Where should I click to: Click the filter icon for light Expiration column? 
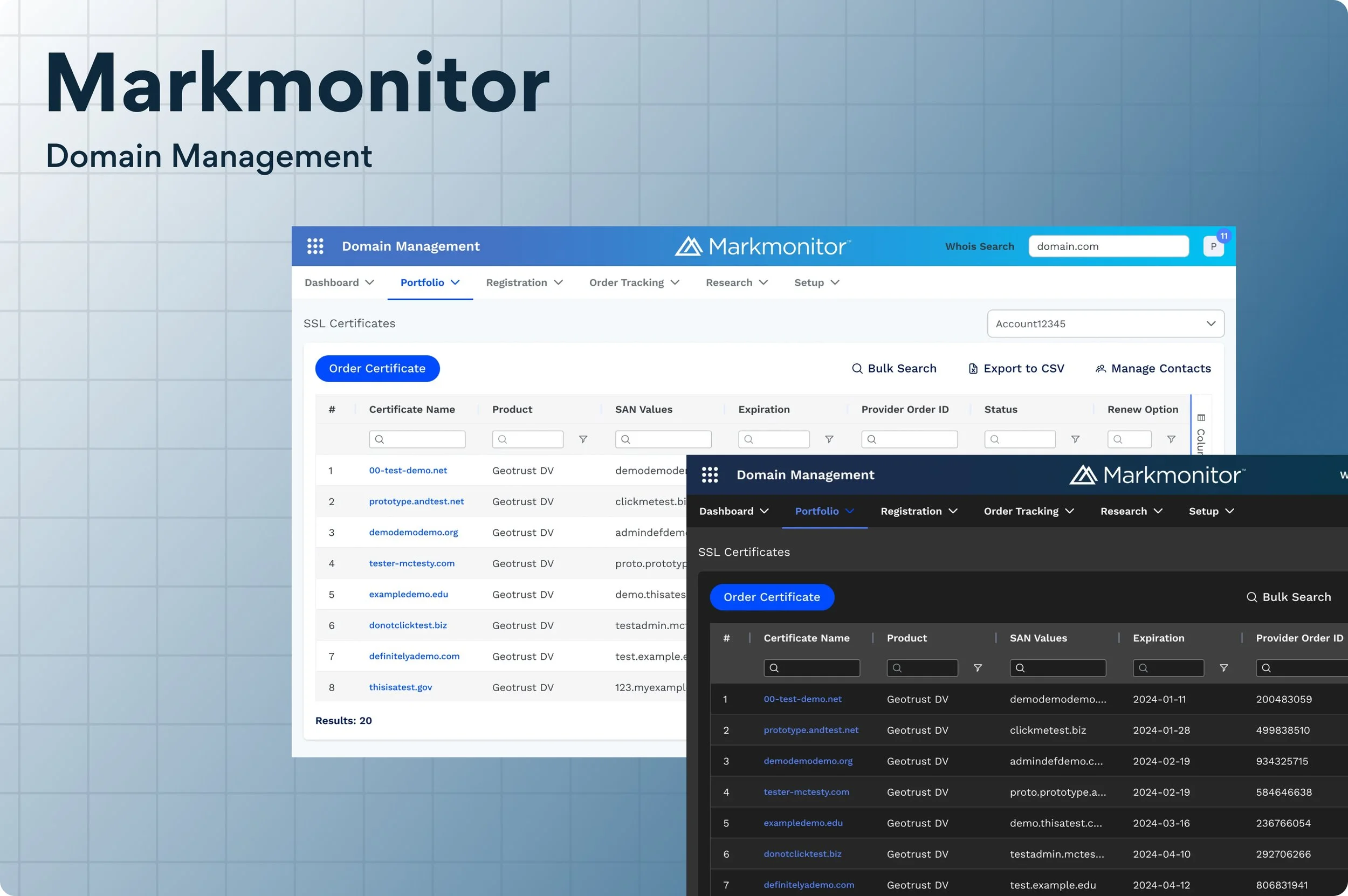829,439
